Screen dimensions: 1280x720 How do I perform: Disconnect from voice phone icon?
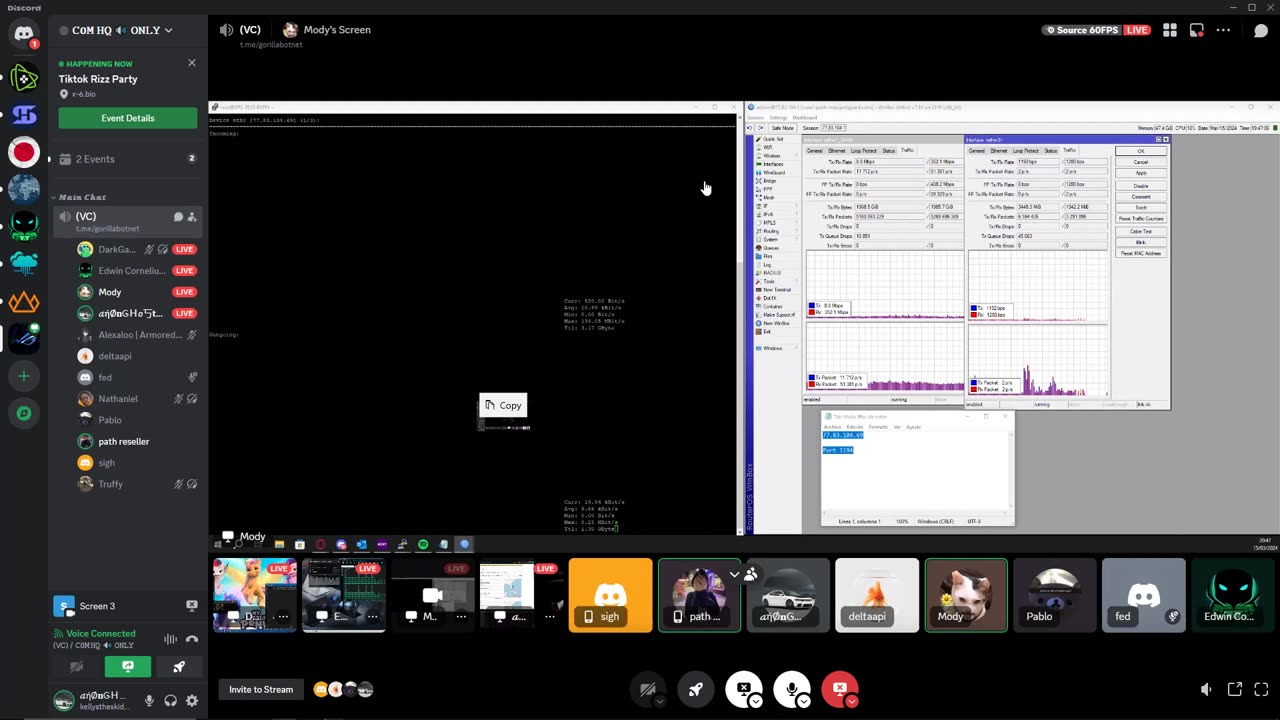point(192,639)
